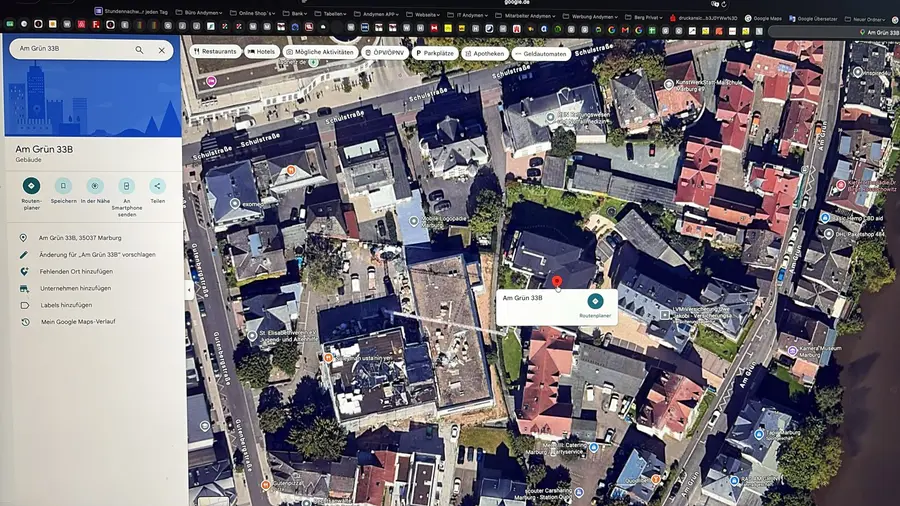900x506 pixels.
Task: Click the Unternehmen hinzufügen store icon
Action: pos(24,288)
